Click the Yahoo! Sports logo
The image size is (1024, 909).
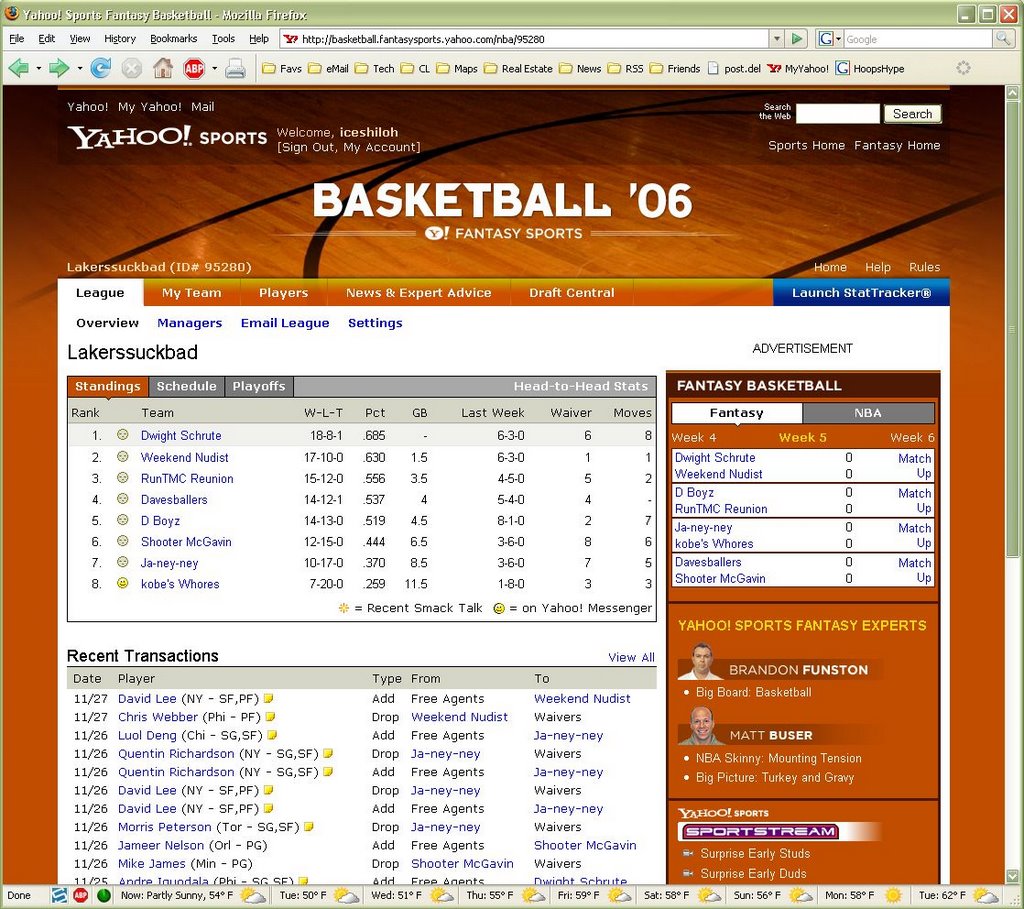tap(167, 138)
